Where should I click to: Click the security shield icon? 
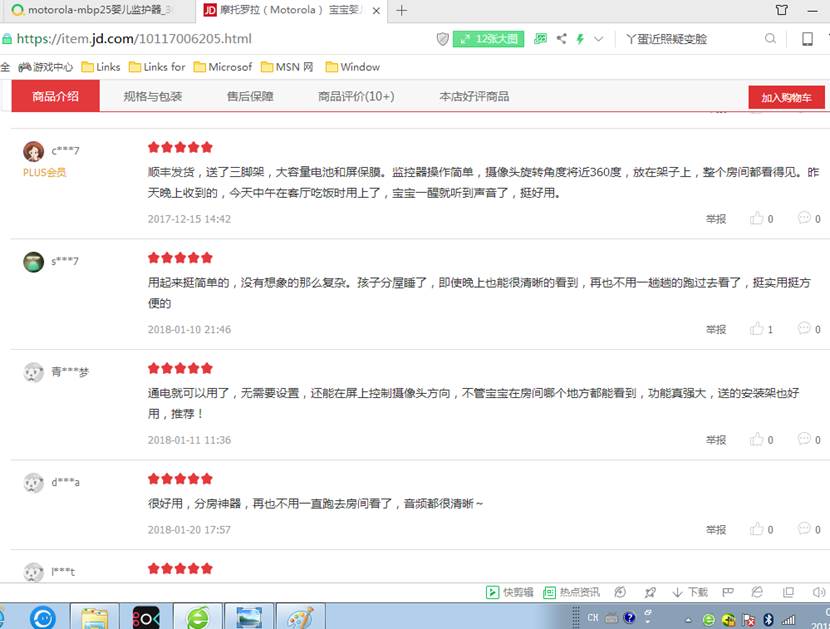442,39
